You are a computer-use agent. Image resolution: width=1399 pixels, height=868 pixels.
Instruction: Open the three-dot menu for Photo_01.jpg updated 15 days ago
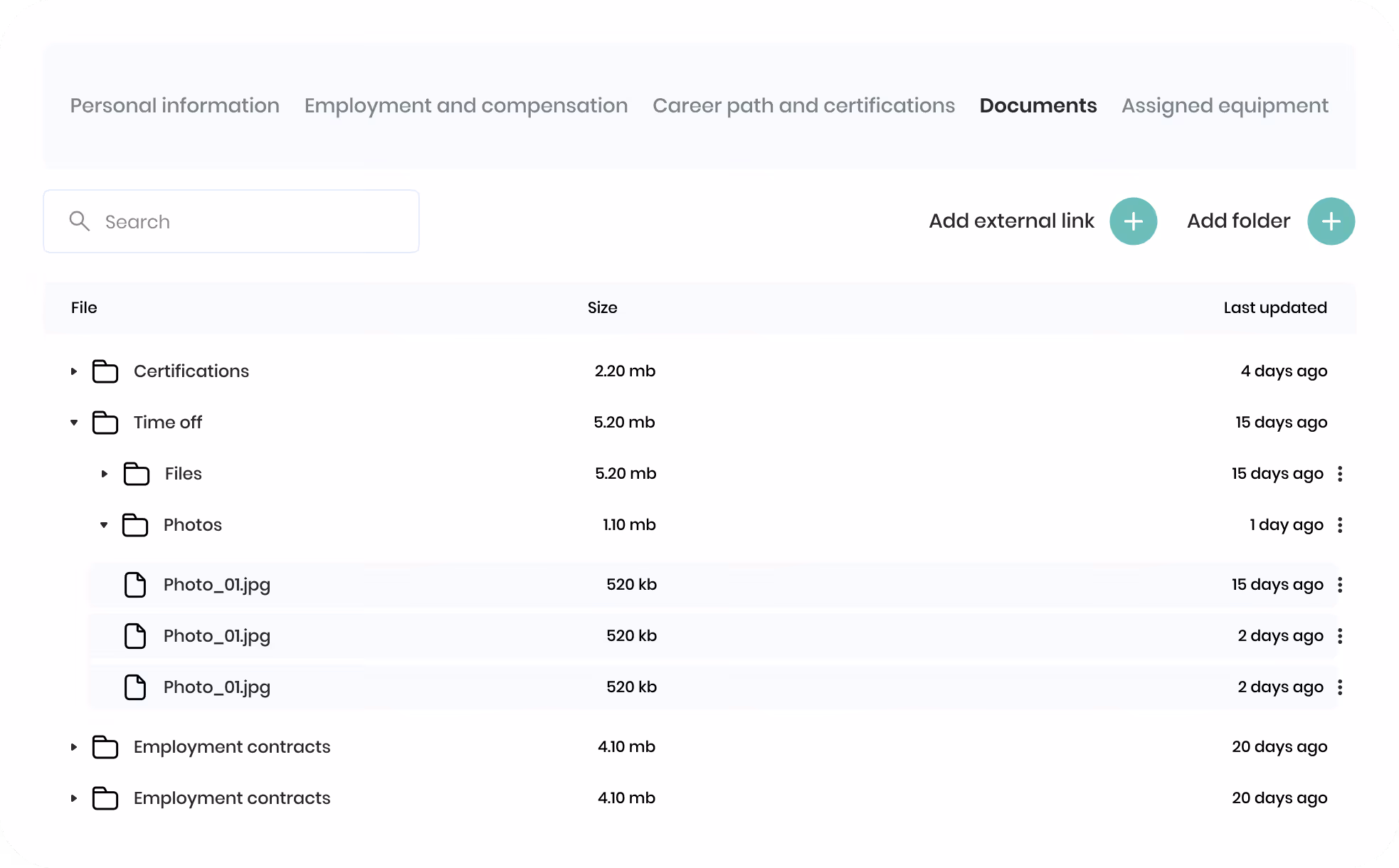1340,585
